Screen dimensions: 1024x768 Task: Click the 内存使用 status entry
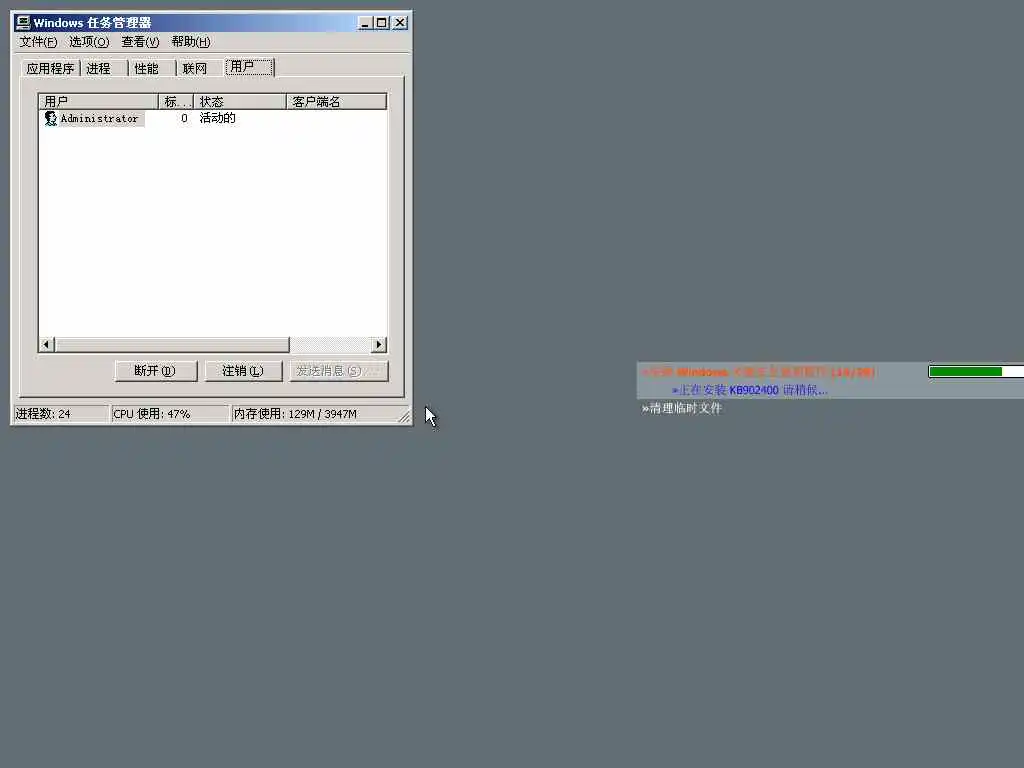pos(315,414)
